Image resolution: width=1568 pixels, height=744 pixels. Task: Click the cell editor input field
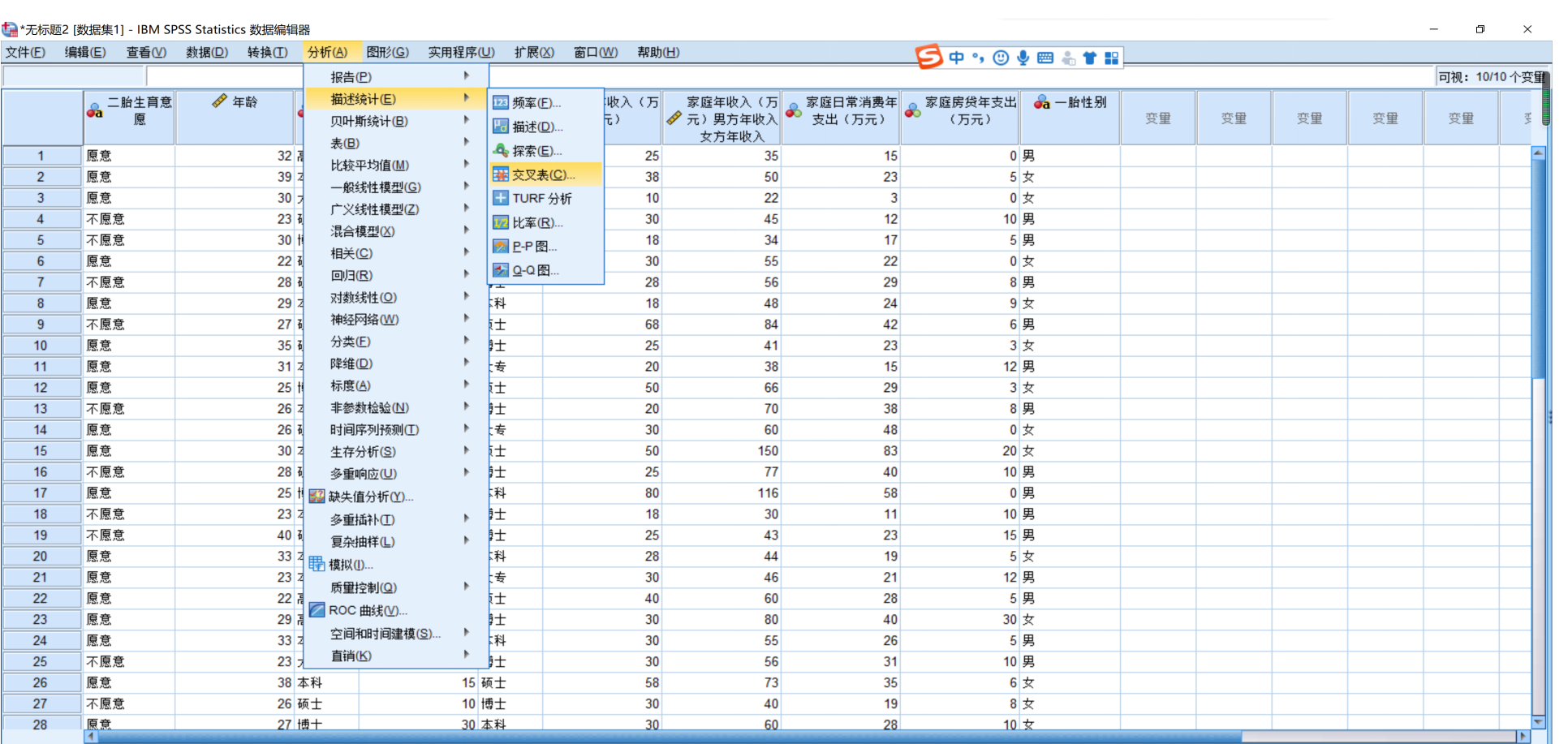click(x=789, y=76)
